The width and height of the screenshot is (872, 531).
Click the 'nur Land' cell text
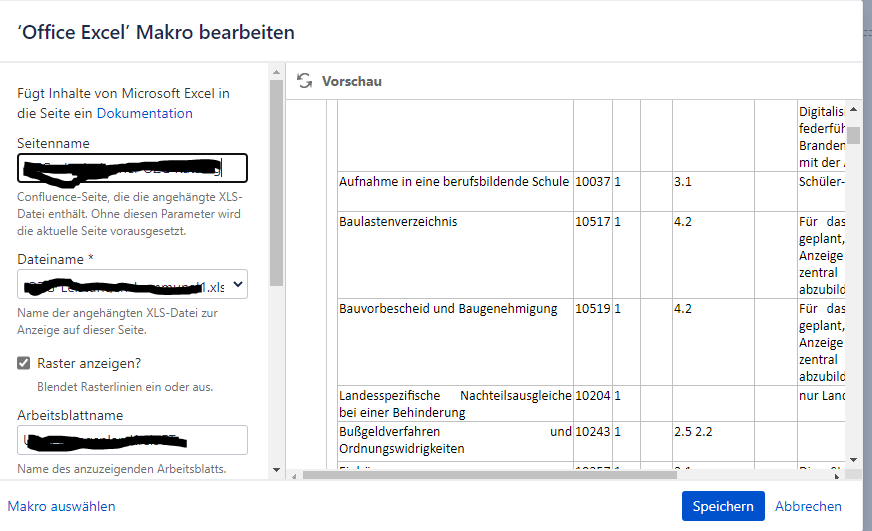coord(821,396)
